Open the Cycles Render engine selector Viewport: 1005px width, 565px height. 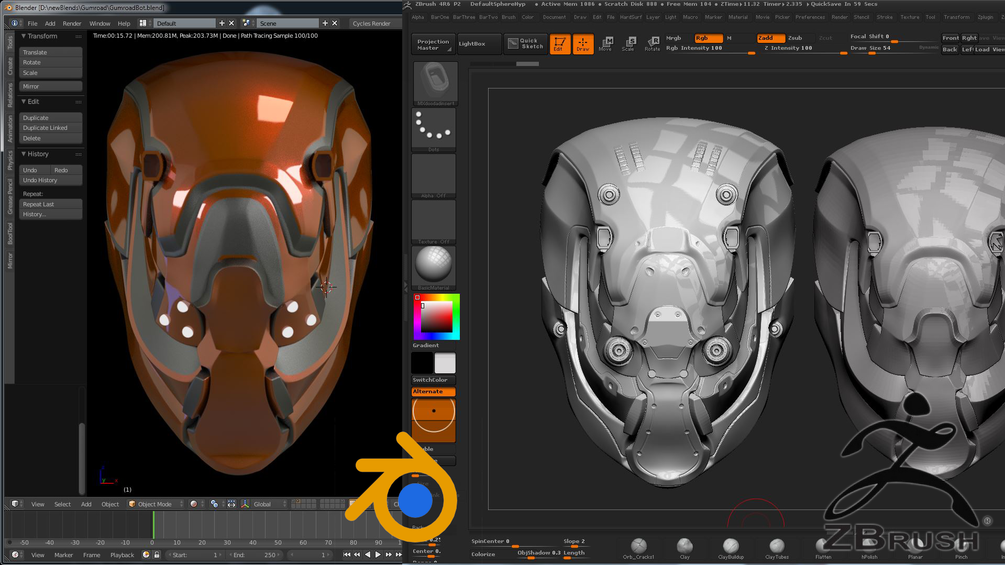click(x=373, y=23)
